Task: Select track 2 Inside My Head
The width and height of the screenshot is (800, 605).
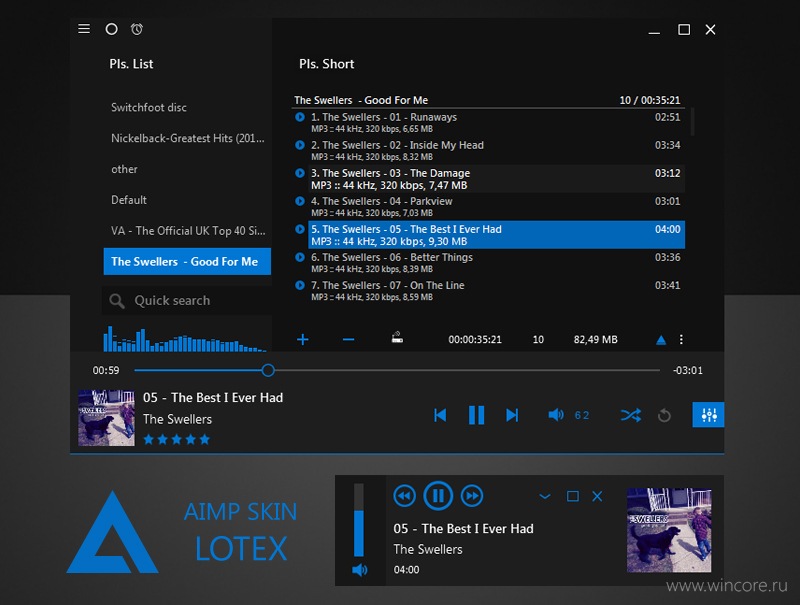Action: click(x=496, y=150)
